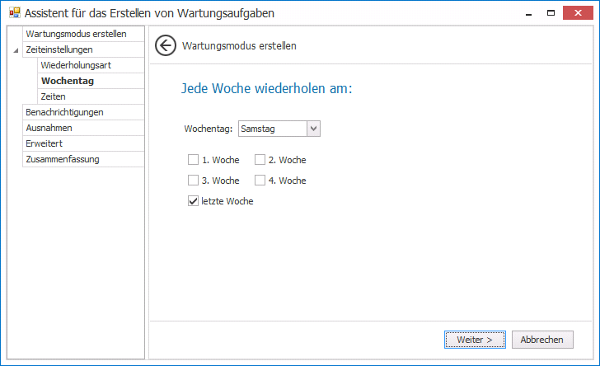Click the Wochentag: label

click(x=208, y=129)
